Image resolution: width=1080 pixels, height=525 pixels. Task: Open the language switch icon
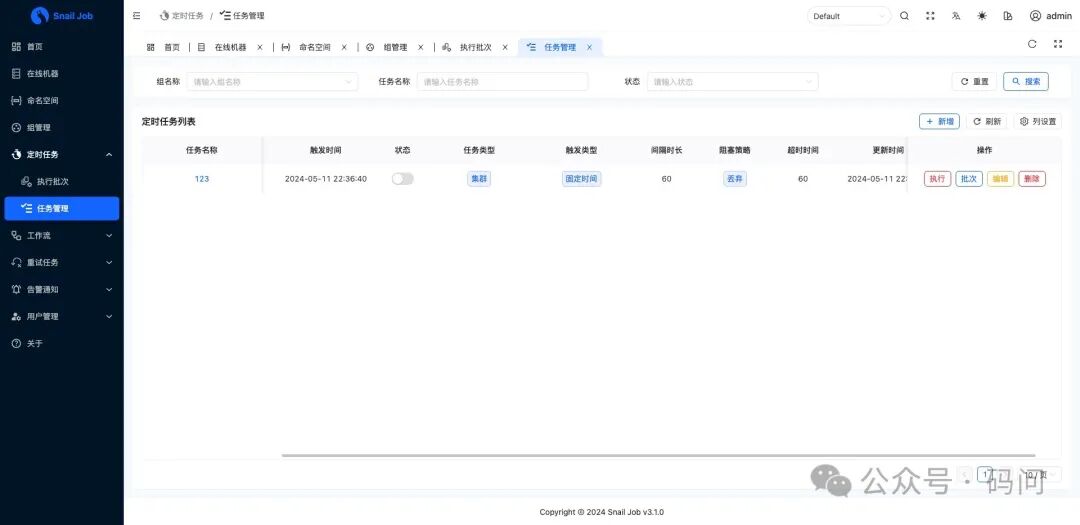tap(956, 16)
